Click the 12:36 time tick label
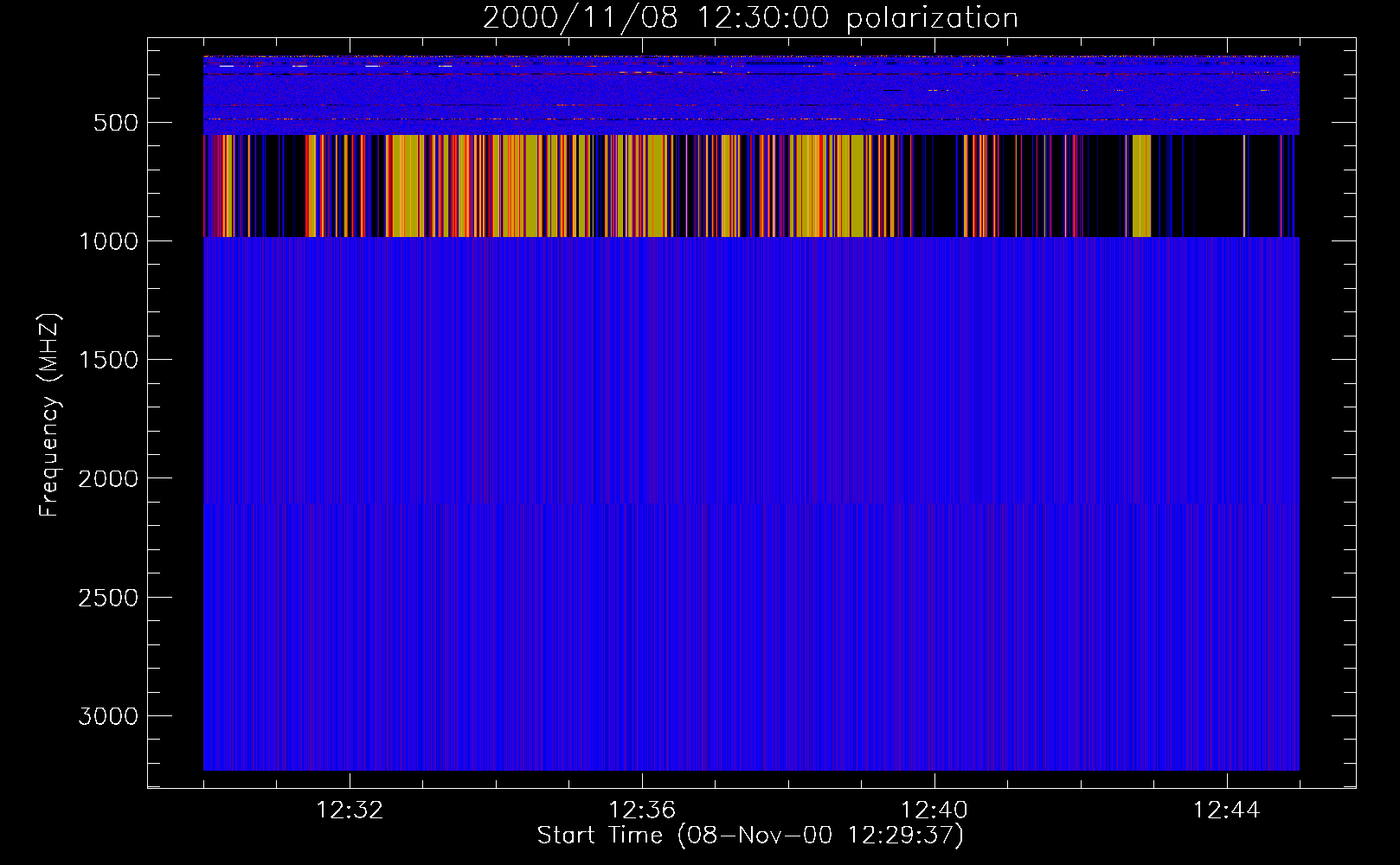 (x=642, y=811)
